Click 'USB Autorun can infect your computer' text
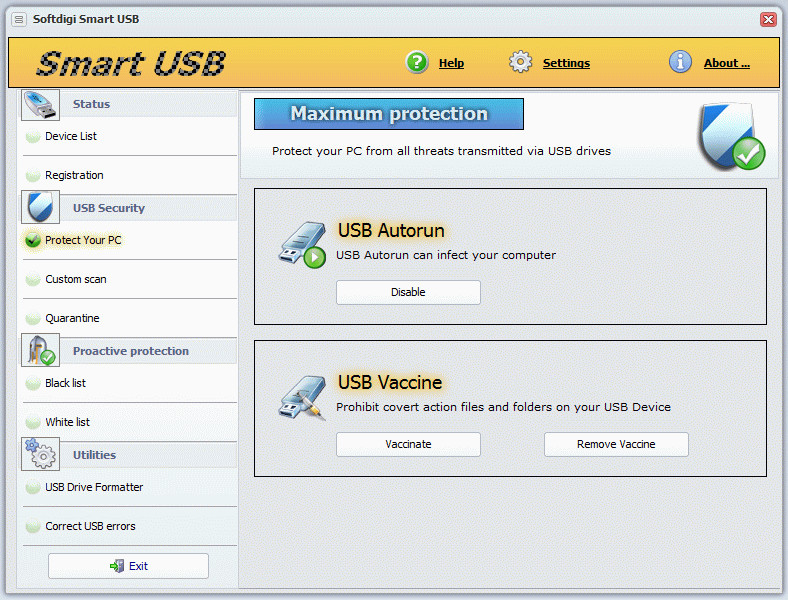Viewport: 788px width, 600px height. pos(446,255)
